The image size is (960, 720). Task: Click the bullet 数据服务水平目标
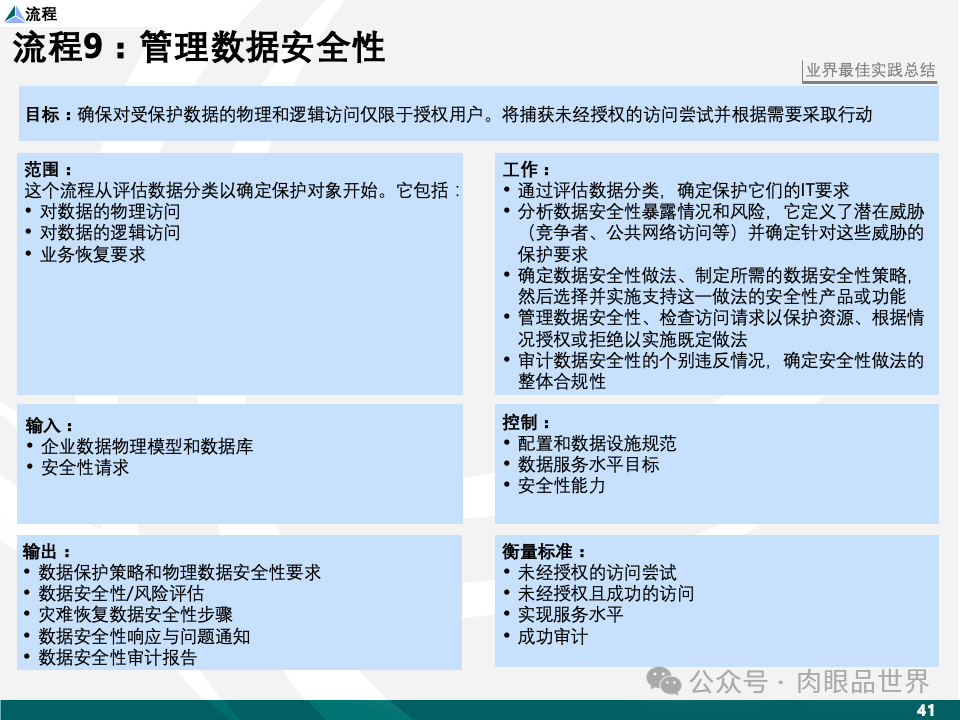pos(588,465)
